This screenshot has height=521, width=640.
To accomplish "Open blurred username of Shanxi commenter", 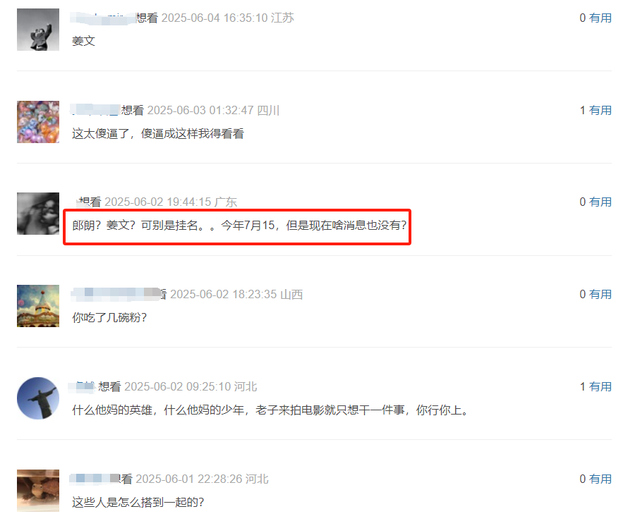I will [116, 294].
